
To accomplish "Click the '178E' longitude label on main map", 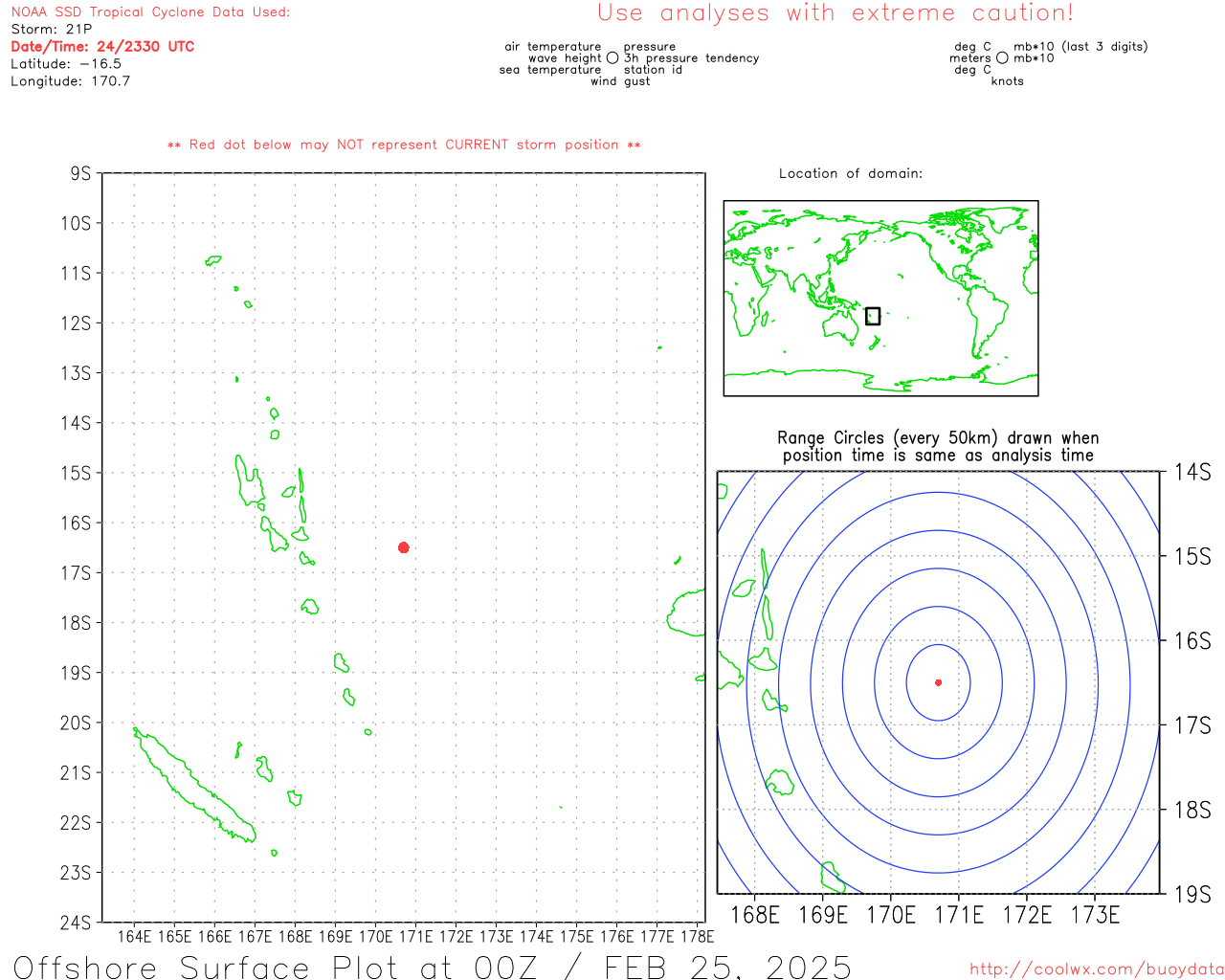I will (697, 937).
